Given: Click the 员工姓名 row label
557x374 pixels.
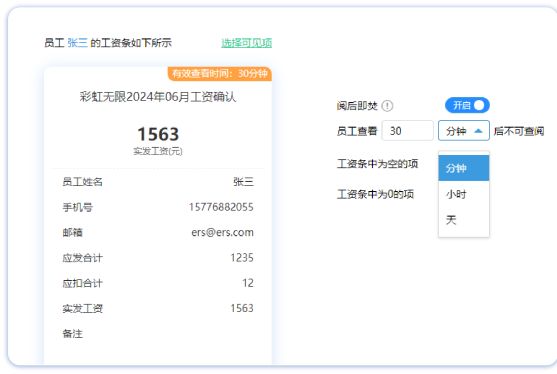Looking at the screenshot, I should [x=82, y=182].
